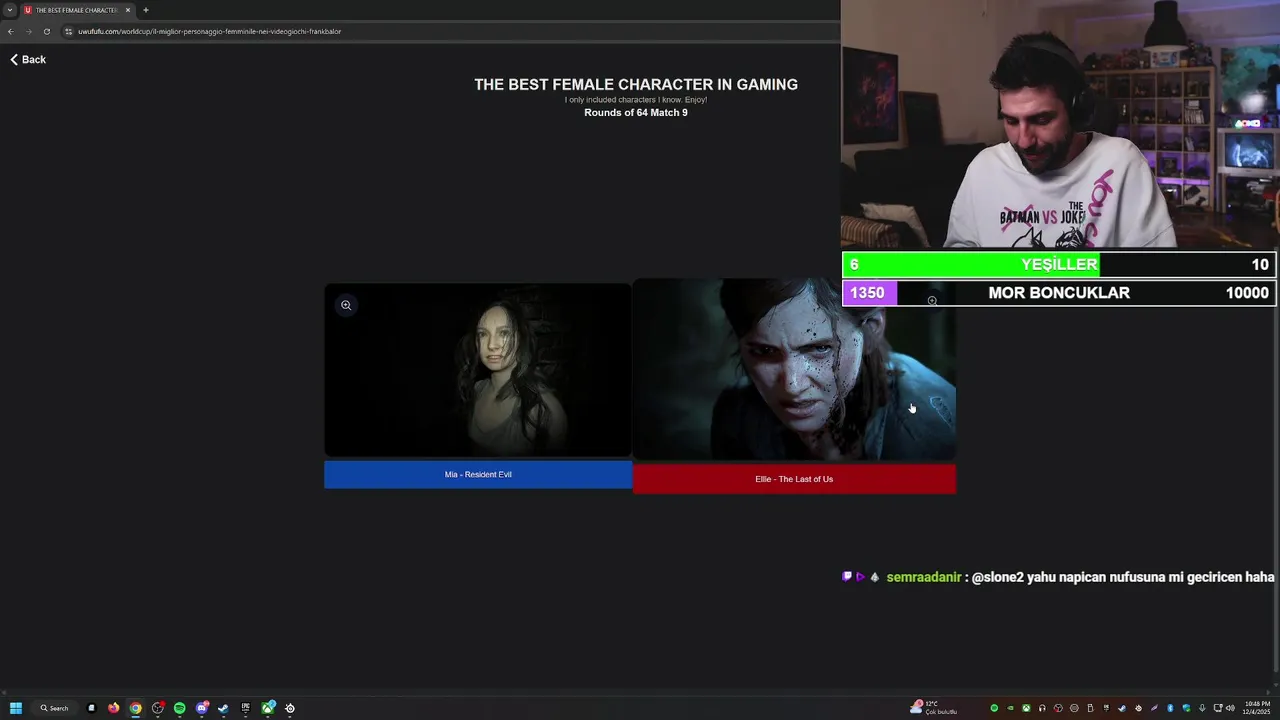Click the chat username semraadanir

tap(924, 577)
